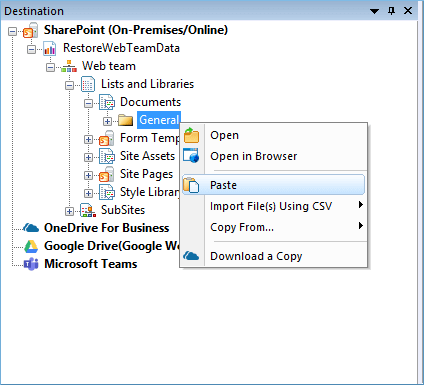The image size is (424, 385).
Task: Click the Documents library icon
Action: (x=107, y=102)
